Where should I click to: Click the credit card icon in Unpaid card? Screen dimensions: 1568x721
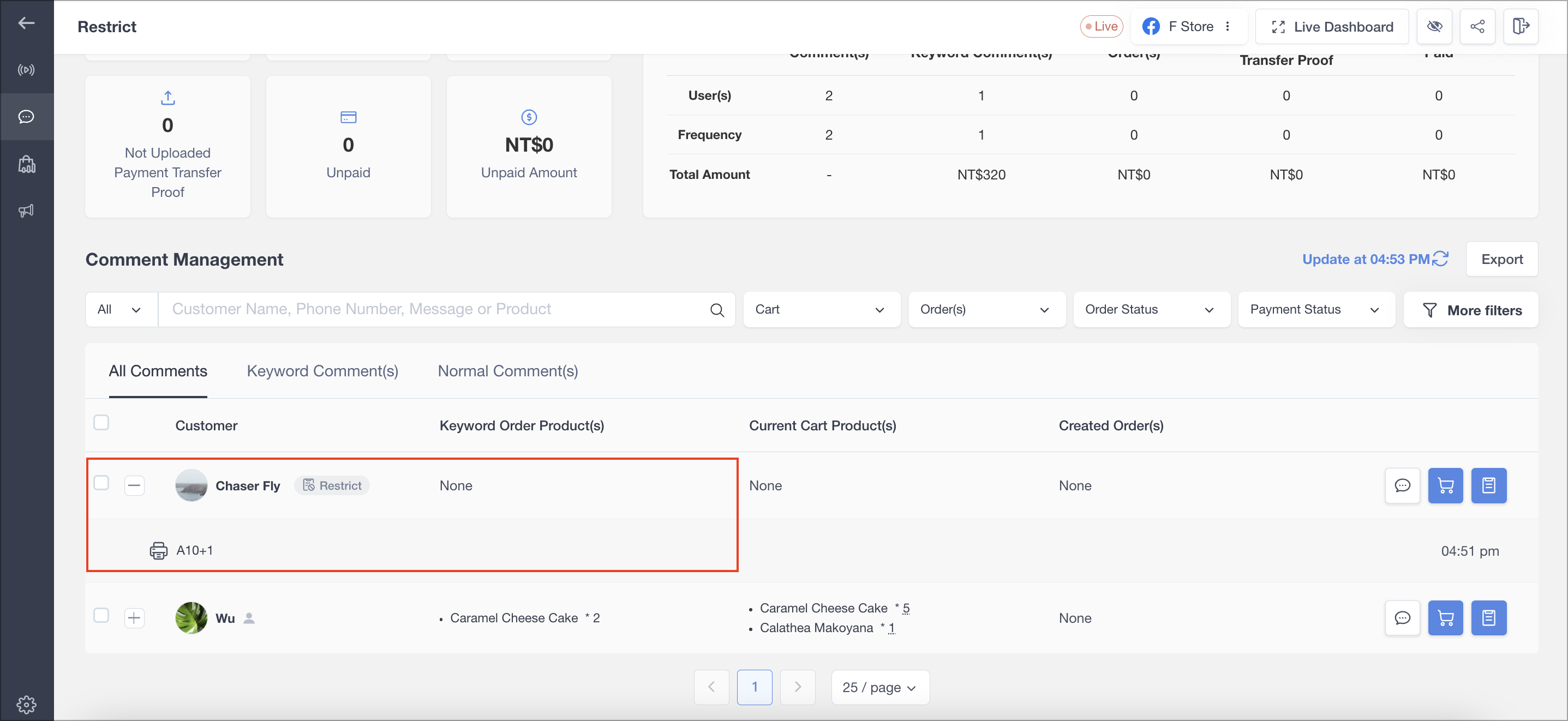348,117
